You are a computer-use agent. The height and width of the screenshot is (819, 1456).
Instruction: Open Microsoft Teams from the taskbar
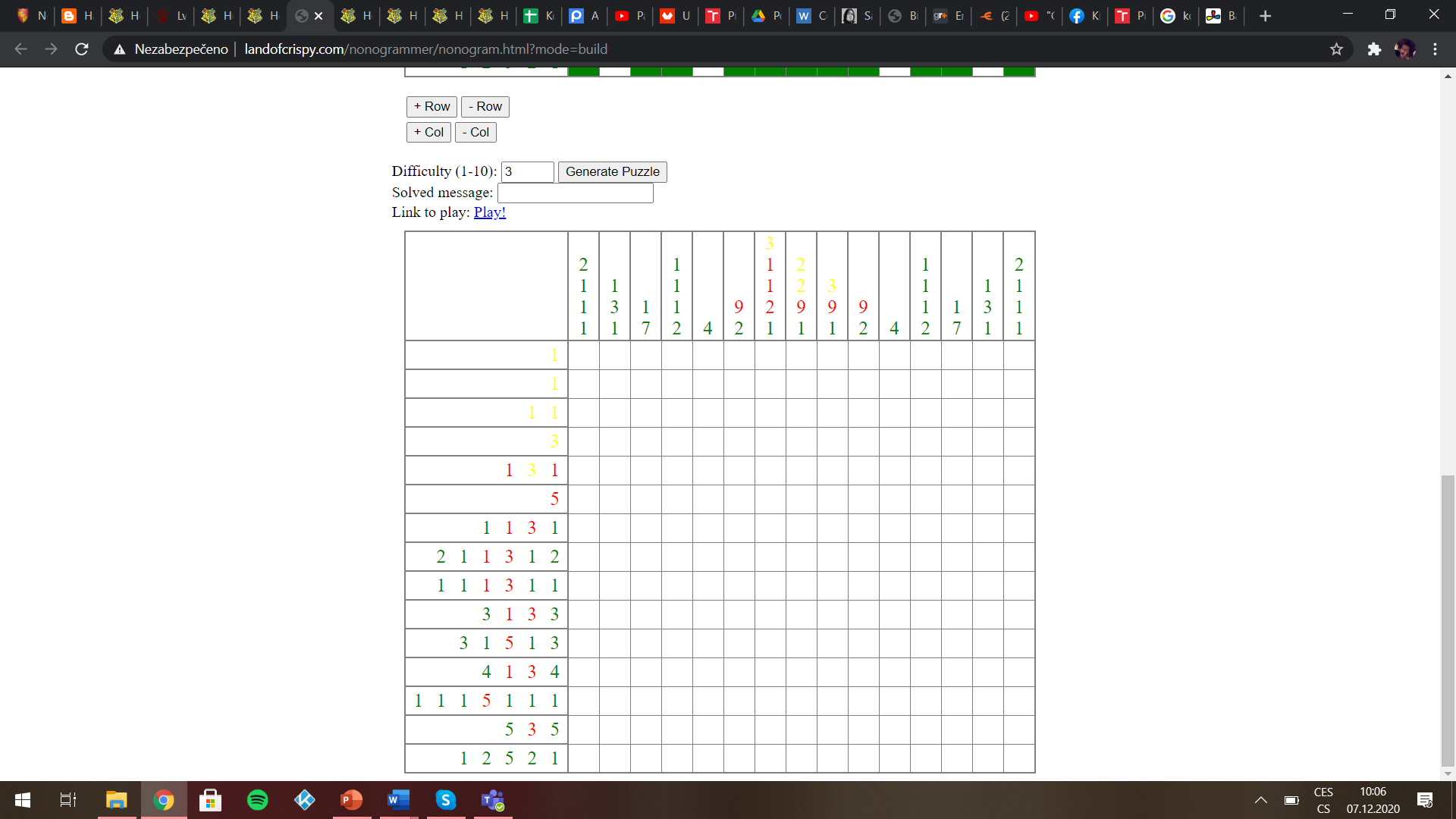pyautogui.click(x=493, y=800)
